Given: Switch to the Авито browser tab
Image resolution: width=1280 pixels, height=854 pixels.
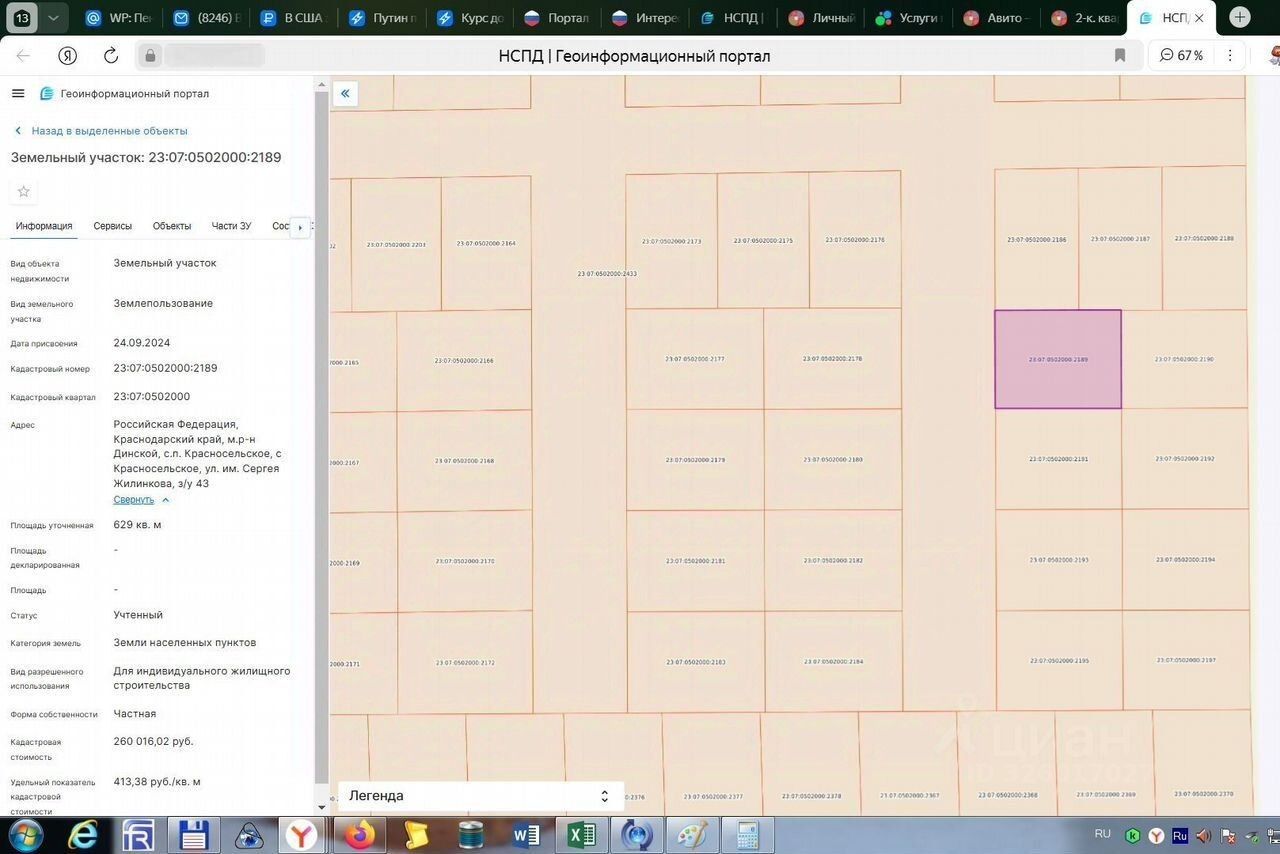Looking at the screenshot, I should point(995,18).
